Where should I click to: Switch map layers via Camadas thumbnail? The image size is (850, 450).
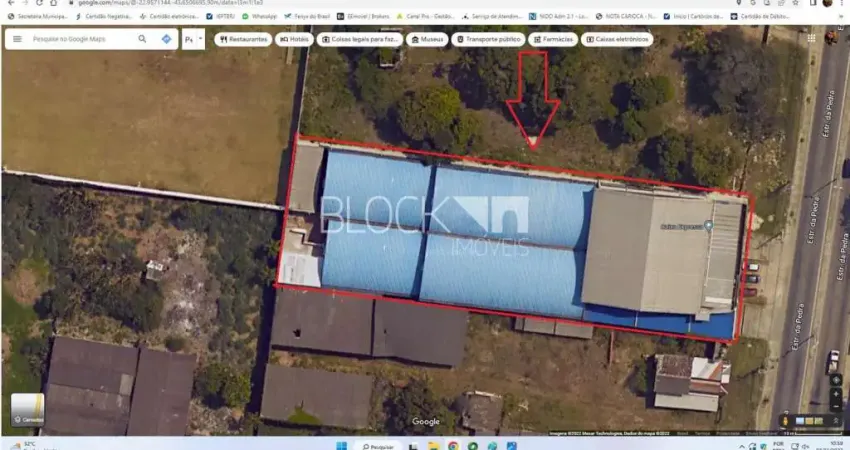[28, 409]
